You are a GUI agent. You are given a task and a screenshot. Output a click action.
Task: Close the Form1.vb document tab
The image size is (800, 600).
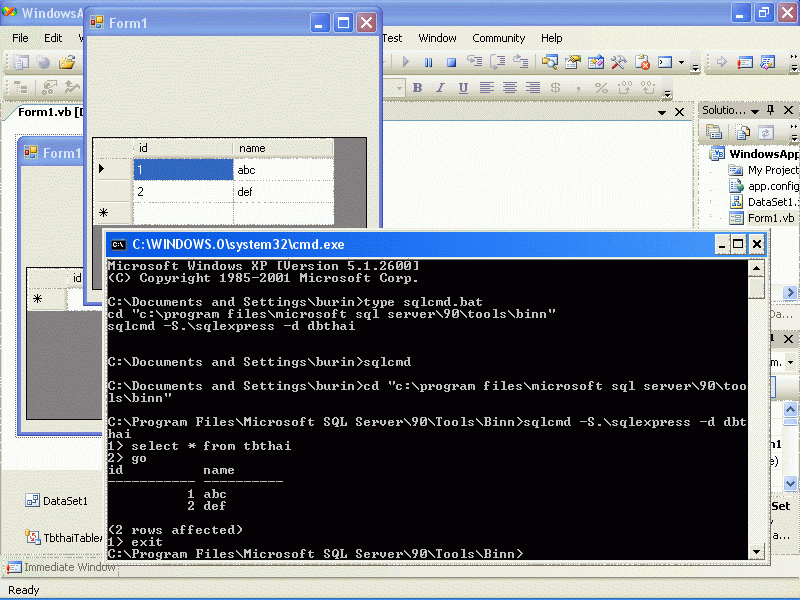coord(679,112)
